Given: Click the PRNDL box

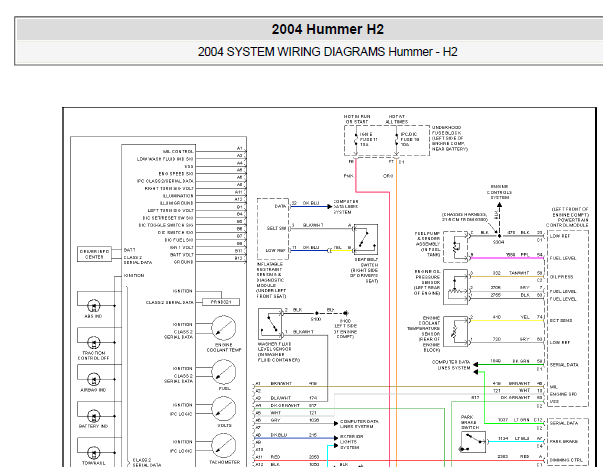Looking at the screenshot, I should (x=221, y=302).
